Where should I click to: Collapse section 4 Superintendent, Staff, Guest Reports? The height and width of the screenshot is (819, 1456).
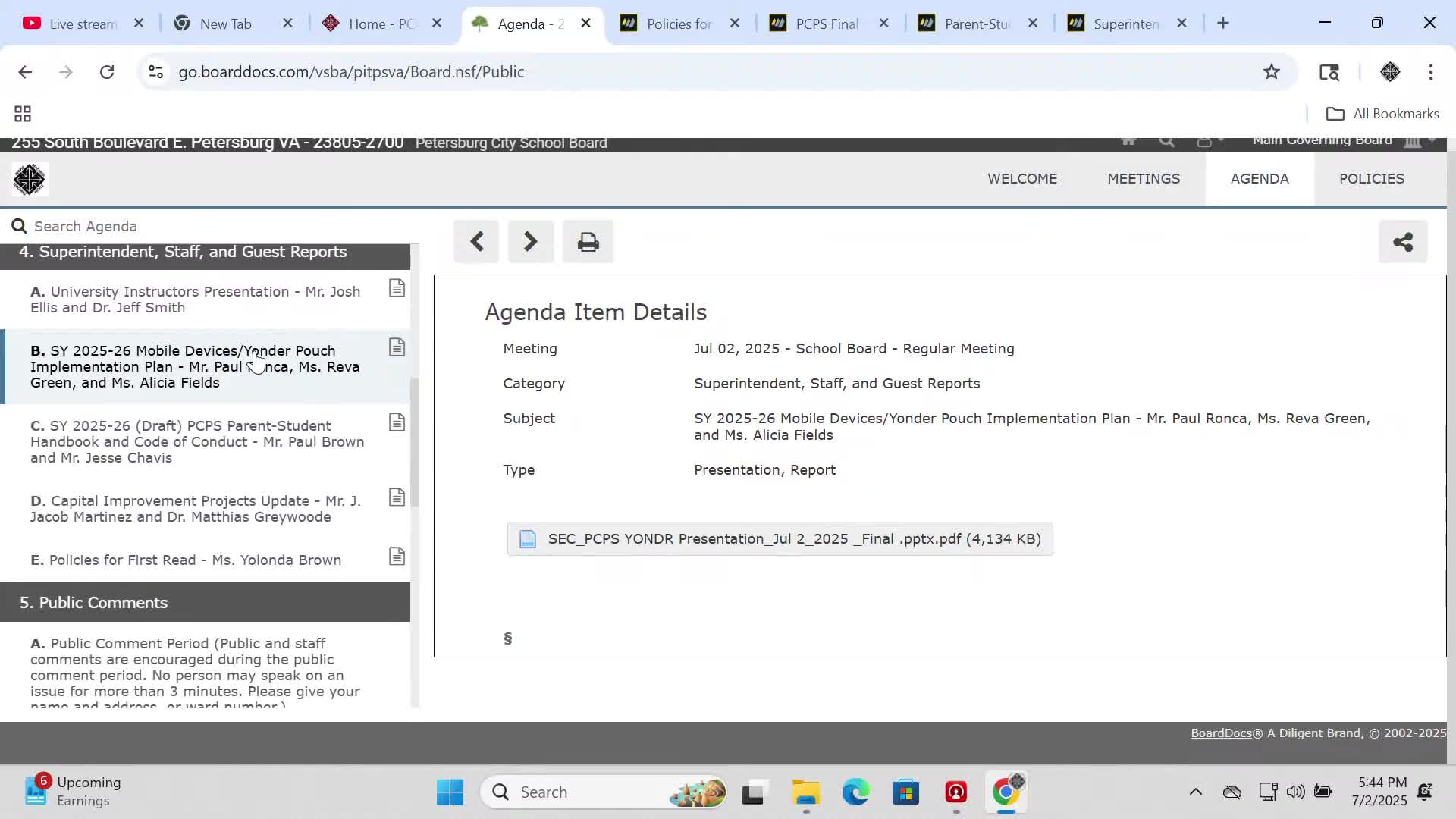182,253
